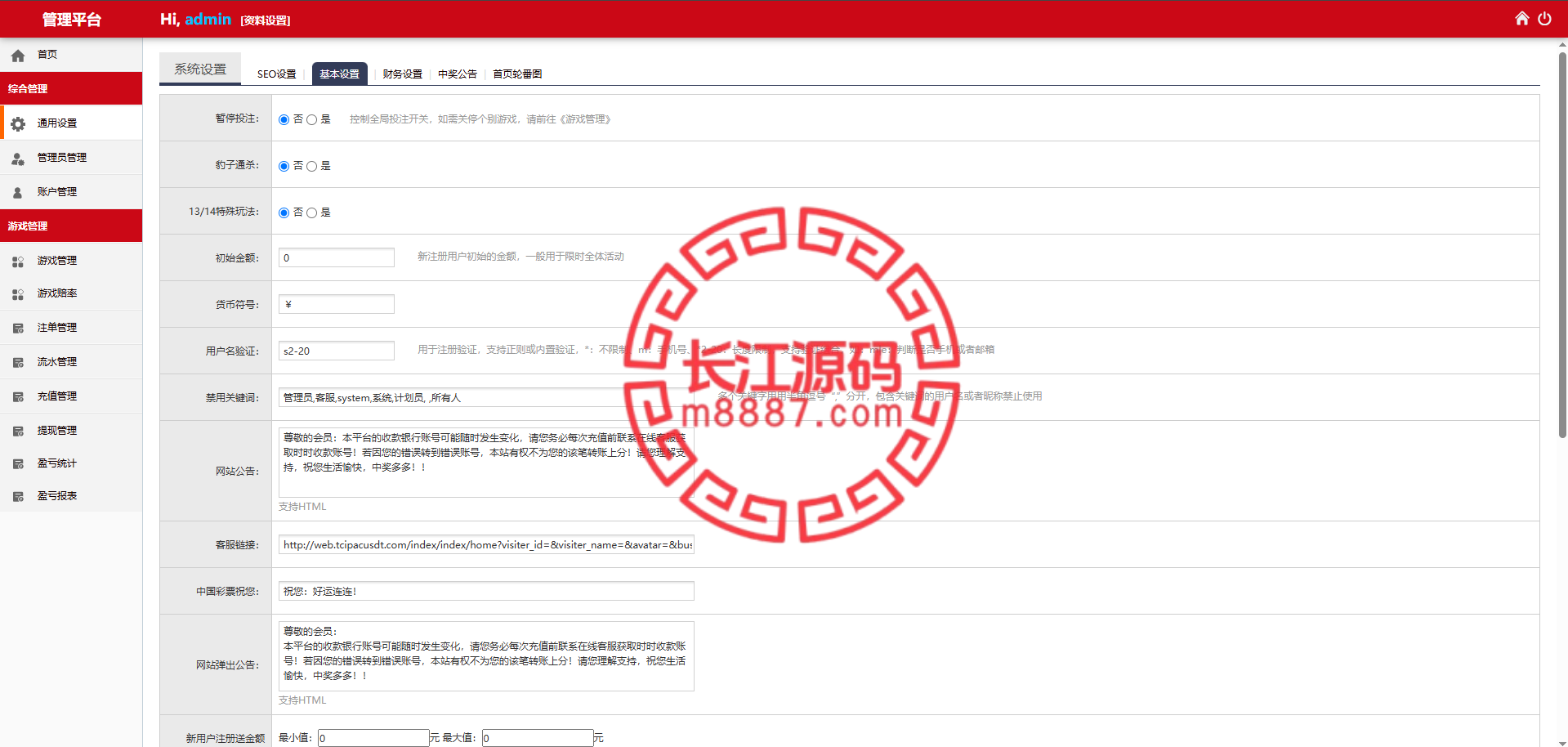
Task: Open 账户管理 in the sidebar
Action: [x=71, y=192]
